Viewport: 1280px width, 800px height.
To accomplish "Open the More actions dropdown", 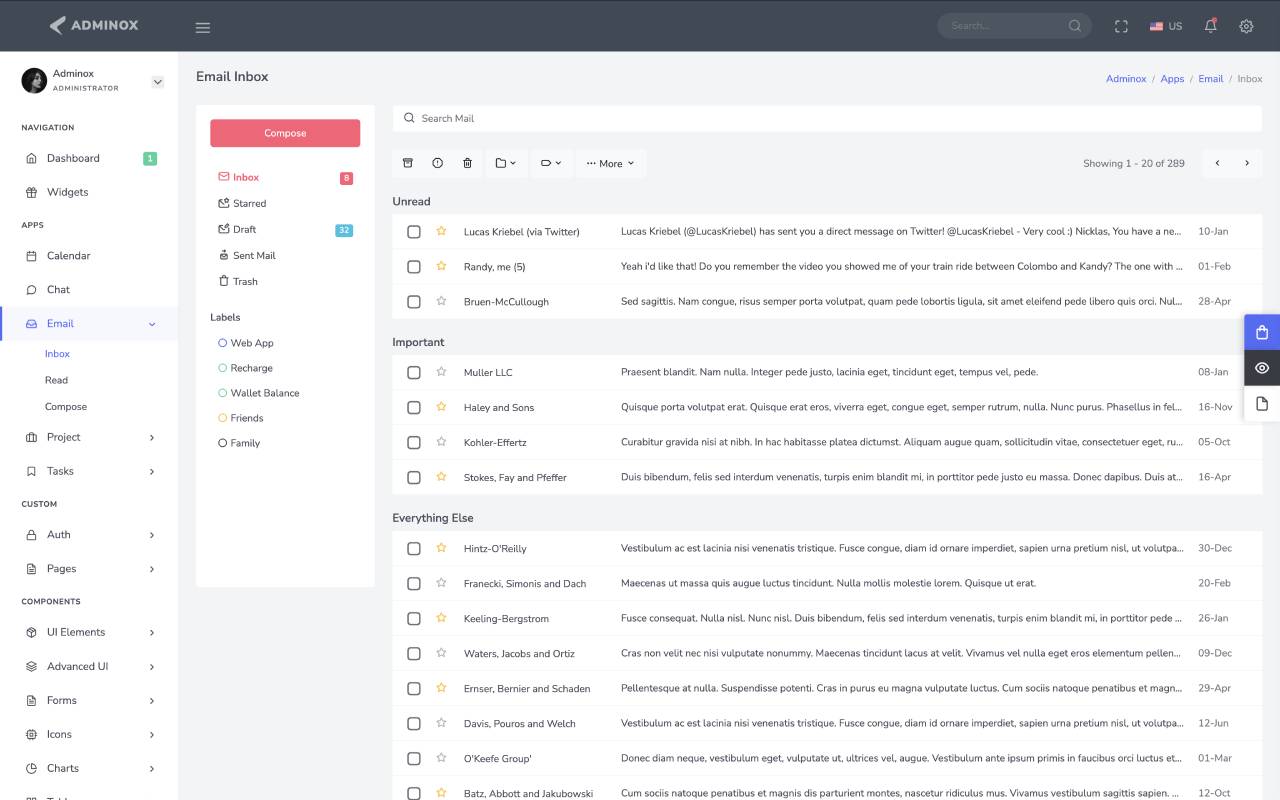I will (x=611, y=163).
